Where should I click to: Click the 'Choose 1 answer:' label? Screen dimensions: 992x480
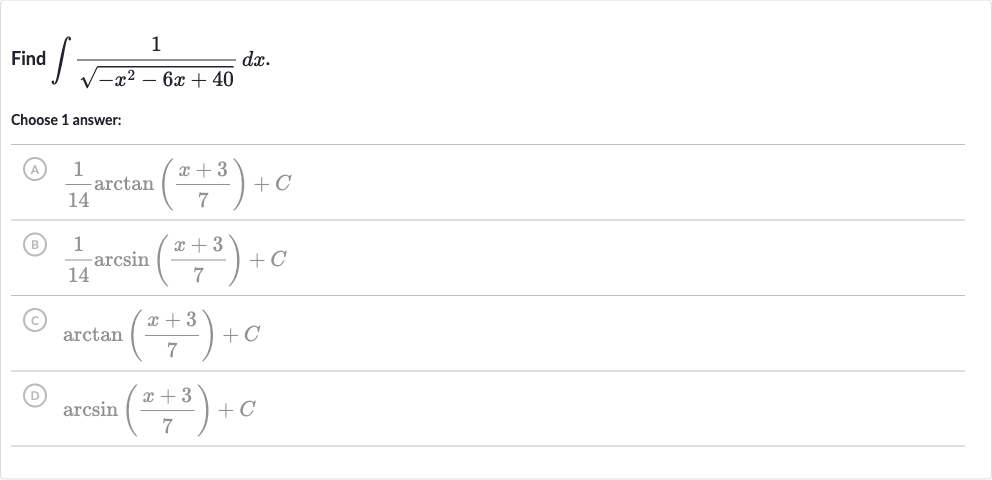[x=66, y=120]
